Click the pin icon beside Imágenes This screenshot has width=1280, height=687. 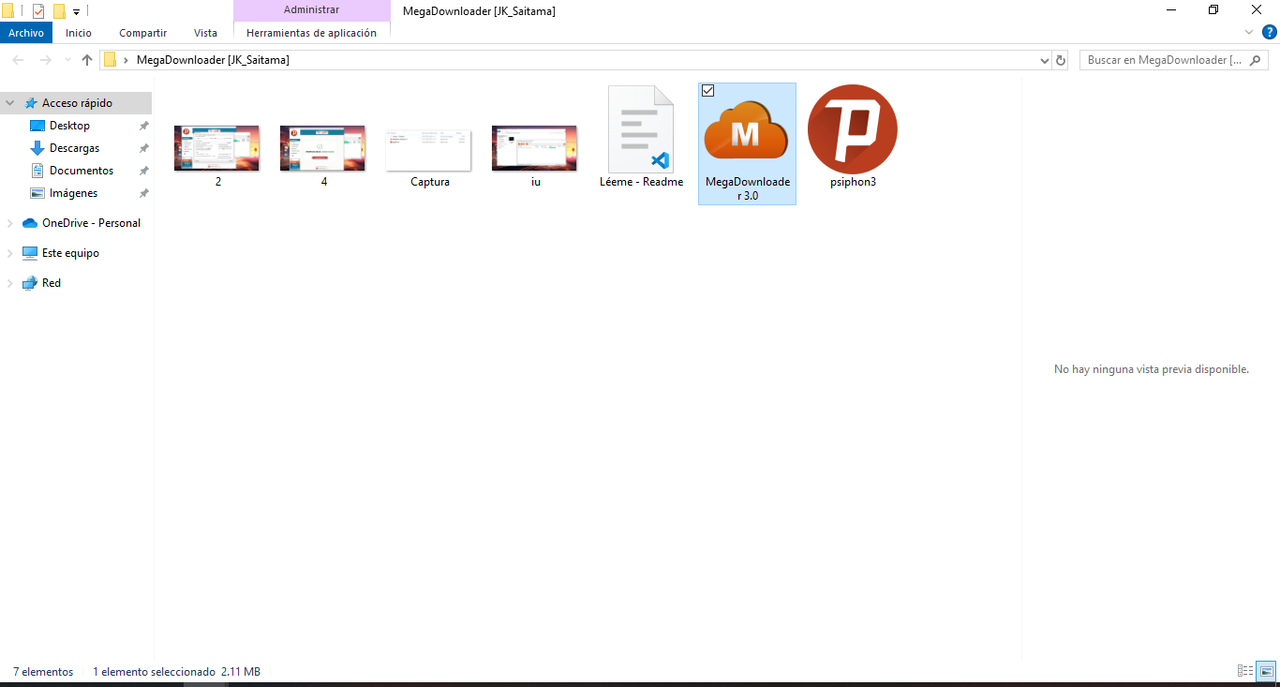coord(144,193)
